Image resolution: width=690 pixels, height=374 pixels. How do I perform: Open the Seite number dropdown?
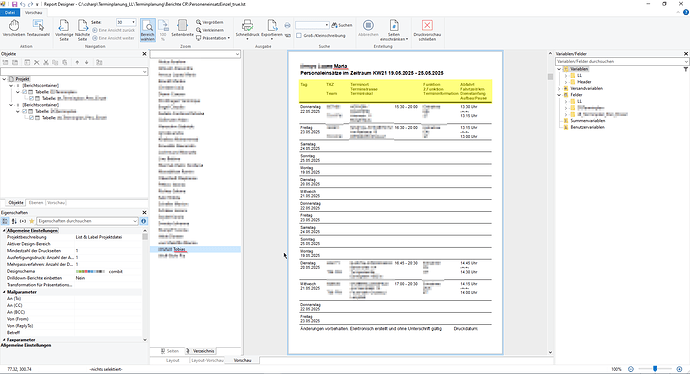133,22
